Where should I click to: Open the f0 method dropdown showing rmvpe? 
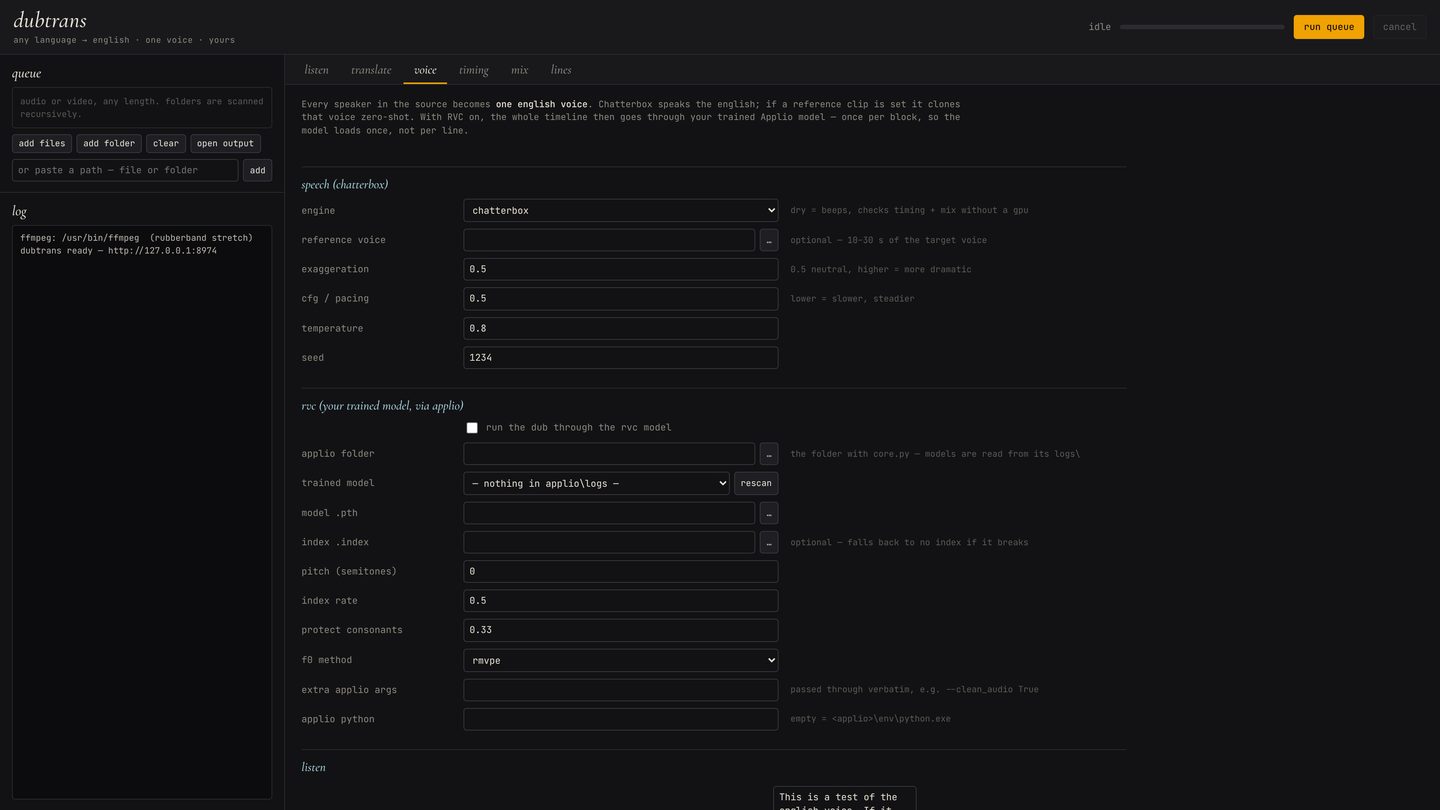click(x=621, y=660)
